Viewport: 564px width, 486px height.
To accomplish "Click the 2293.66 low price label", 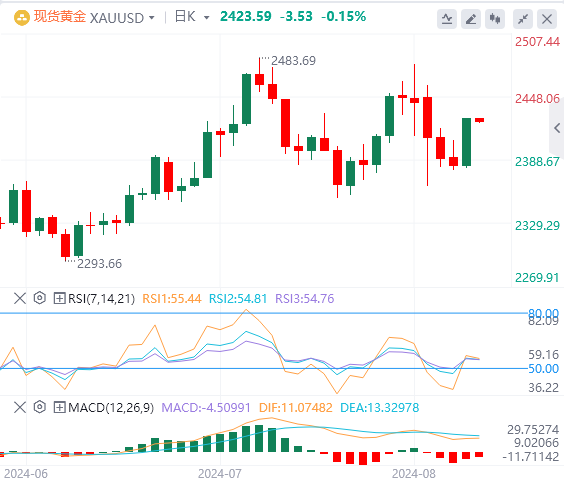I will (x=100, y=264).
